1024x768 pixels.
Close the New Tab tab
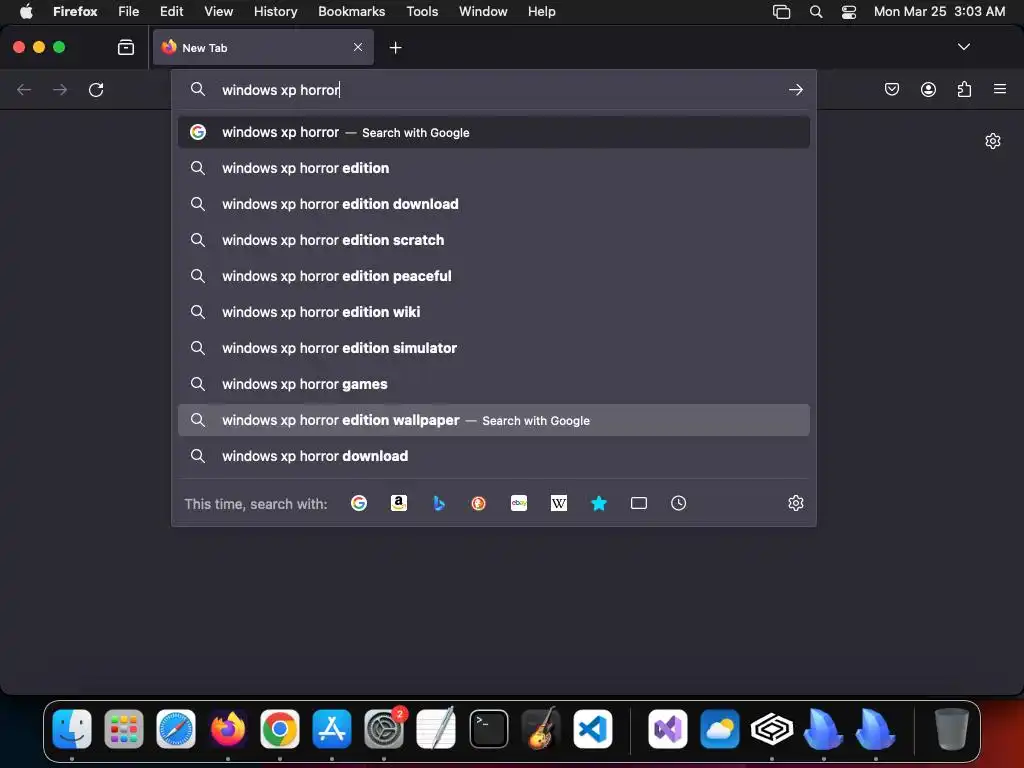coord(358,47)
